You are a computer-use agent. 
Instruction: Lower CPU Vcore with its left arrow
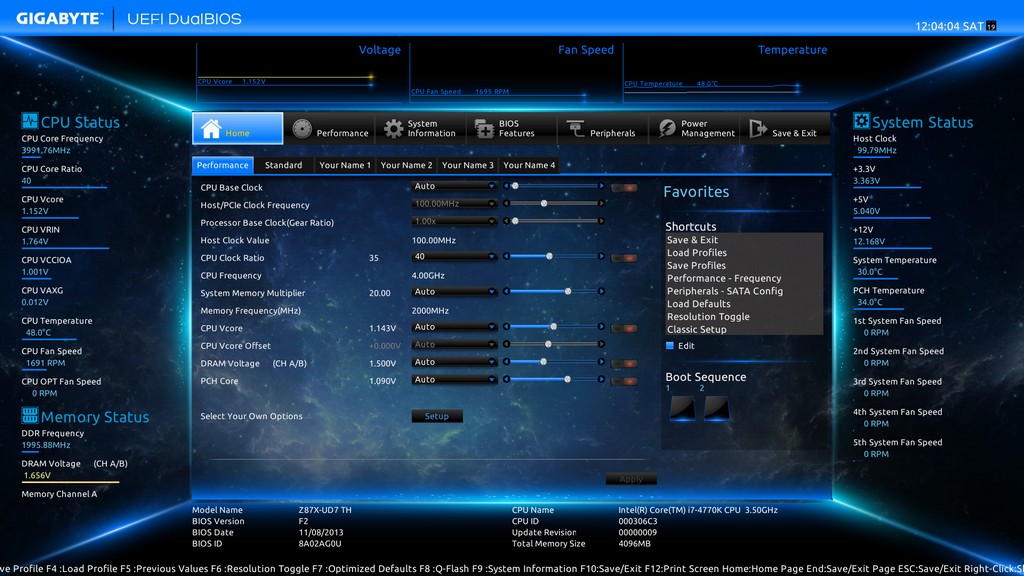506,327
